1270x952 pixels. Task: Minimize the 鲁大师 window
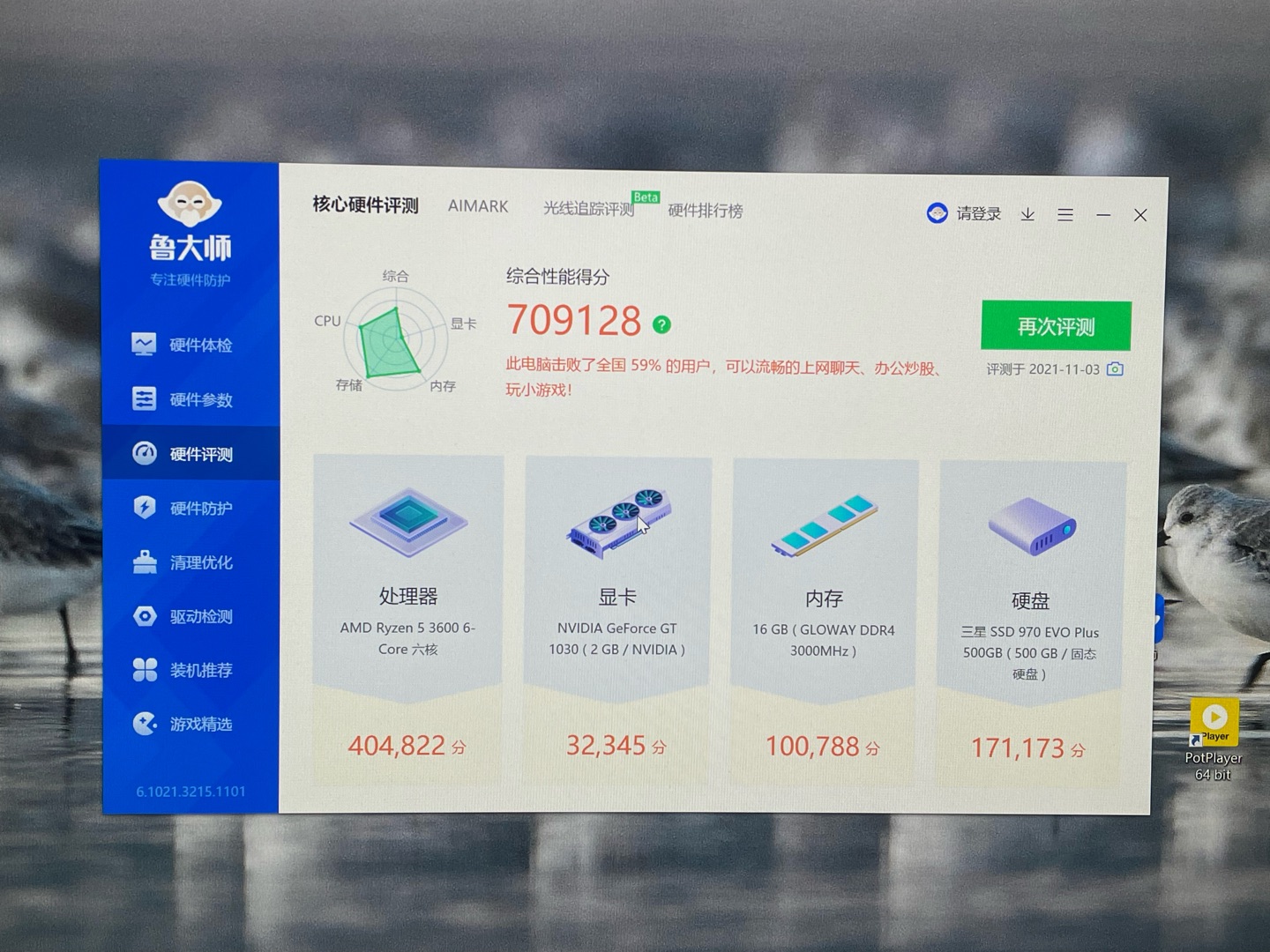(x=1103, y=215)
